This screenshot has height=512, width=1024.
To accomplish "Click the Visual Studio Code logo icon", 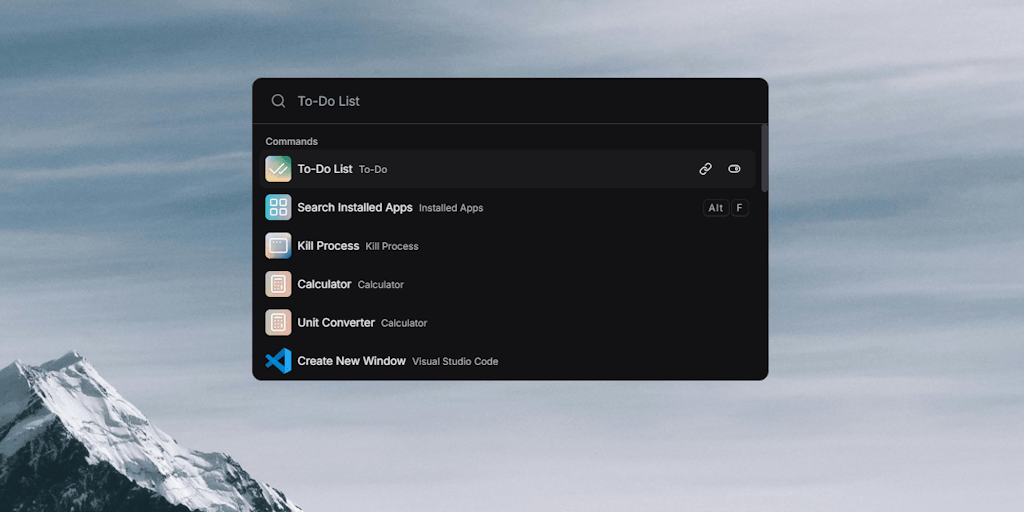I will [278, 361].
